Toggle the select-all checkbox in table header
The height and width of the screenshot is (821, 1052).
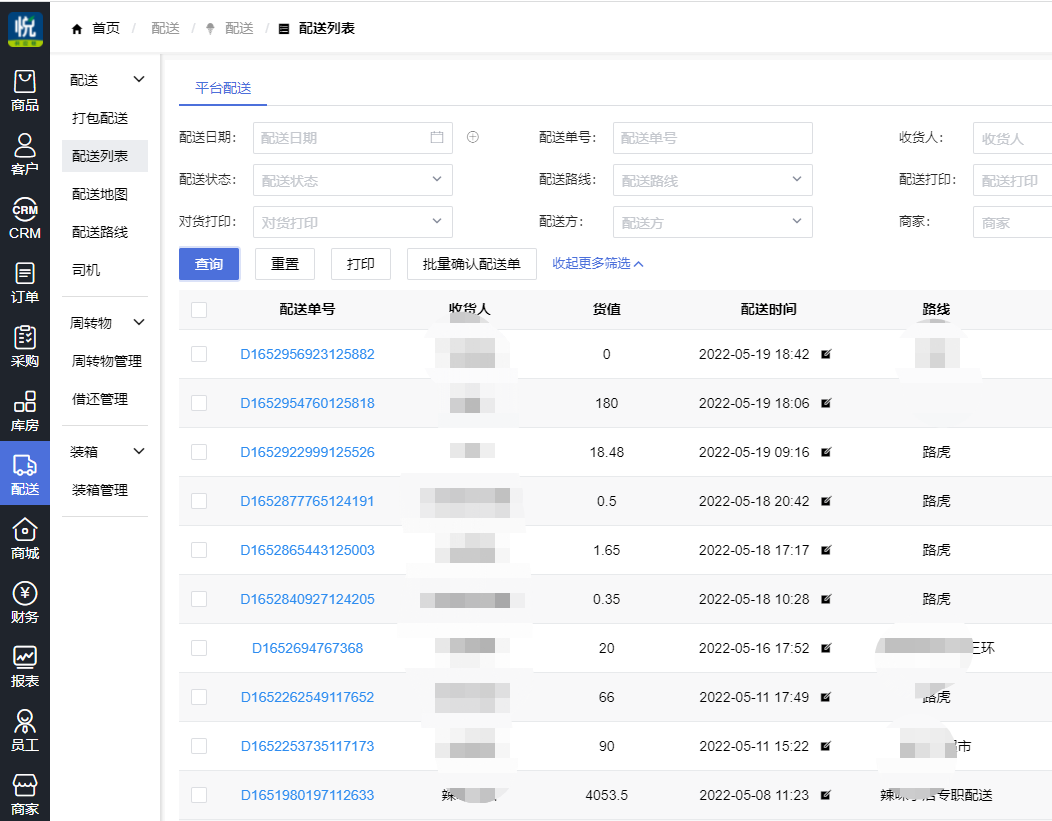pyautogui.click(x=199, y=309)
